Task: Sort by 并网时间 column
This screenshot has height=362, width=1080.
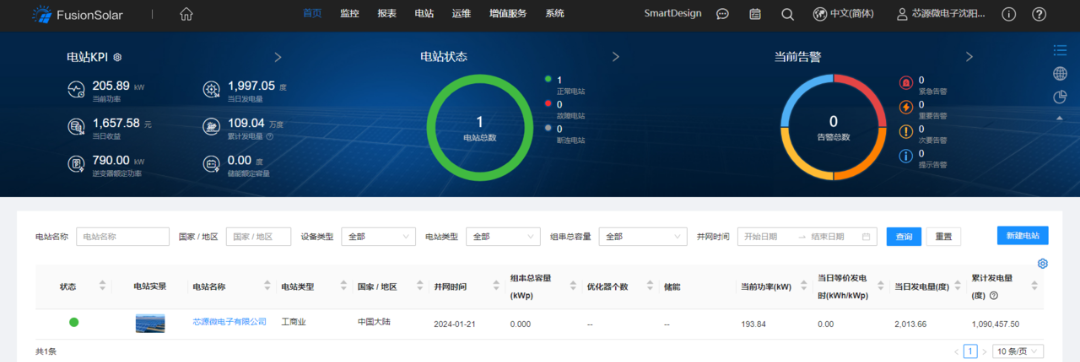Action: coord(495,286)
